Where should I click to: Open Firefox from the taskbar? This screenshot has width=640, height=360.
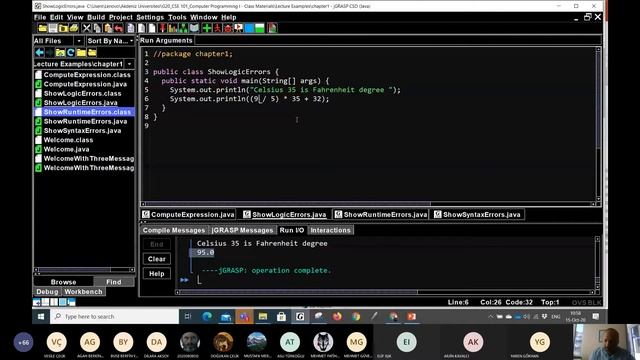(337, 316)
